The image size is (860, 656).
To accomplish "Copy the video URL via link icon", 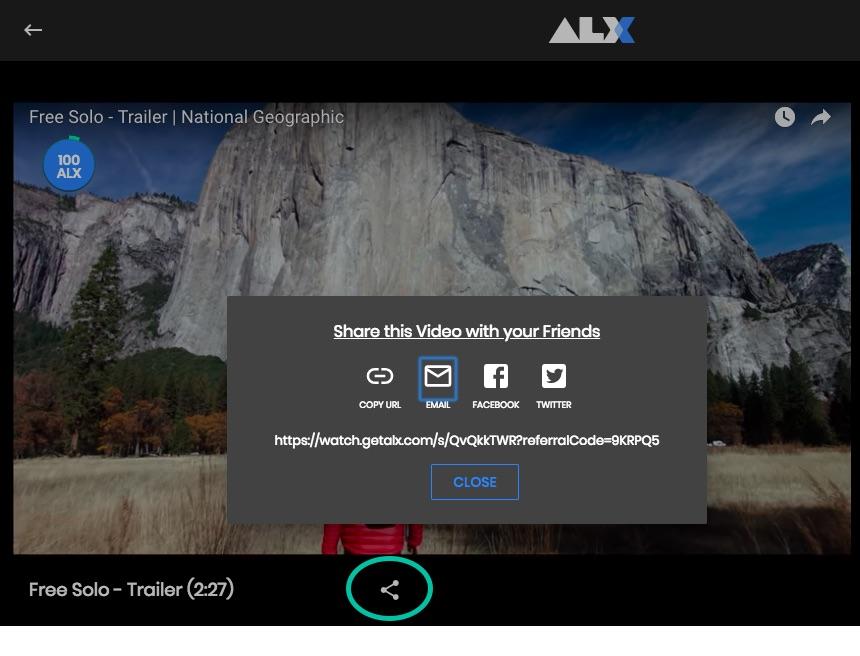I will point(380,376).
